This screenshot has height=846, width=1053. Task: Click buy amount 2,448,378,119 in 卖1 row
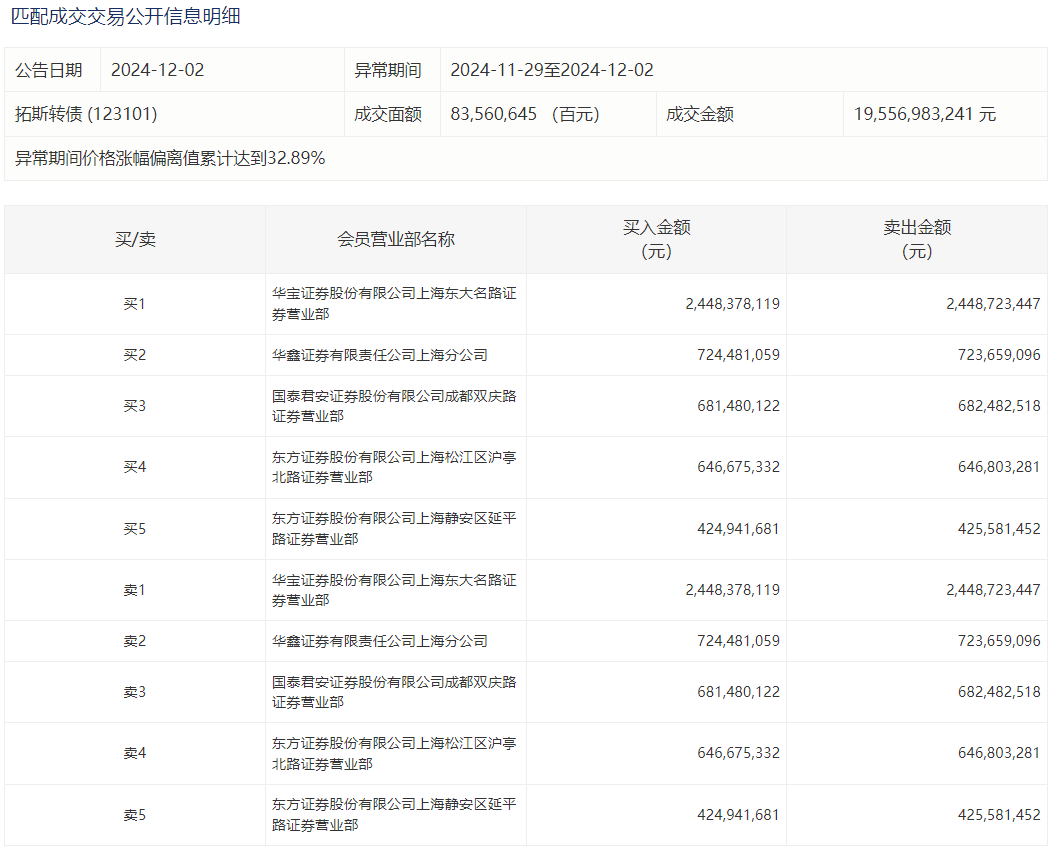(x=733, y=590)
